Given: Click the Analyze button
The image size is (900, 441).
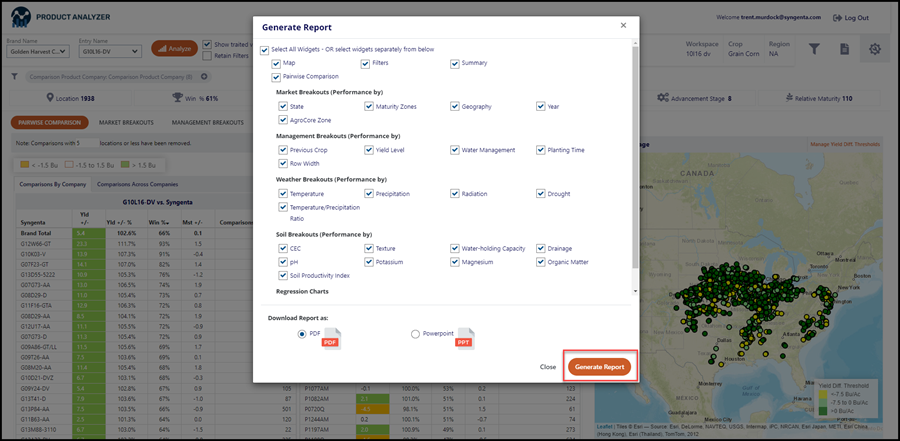Looking at the screenshot, I should pyautogui.click(x=174, y=49).
